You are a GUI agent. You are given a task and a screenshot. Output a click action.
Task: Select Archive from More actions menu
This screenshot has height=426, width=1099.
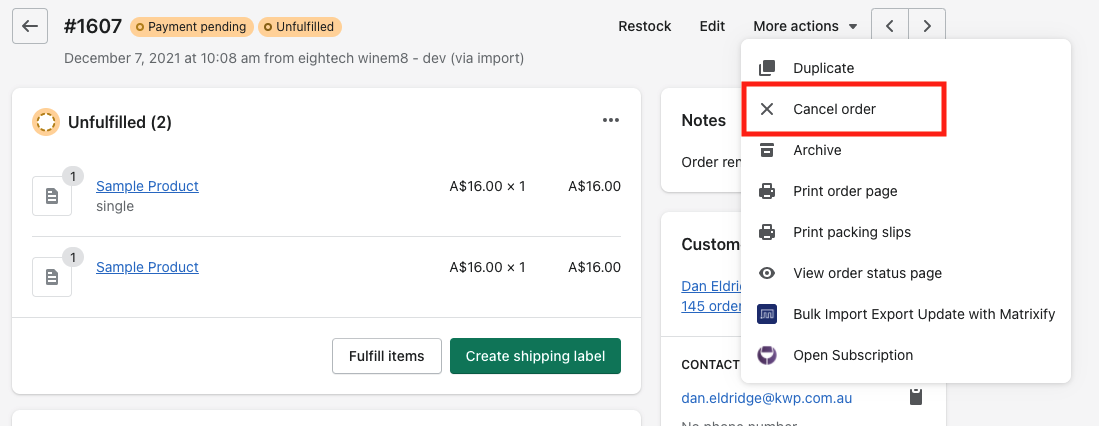(906, 150)
